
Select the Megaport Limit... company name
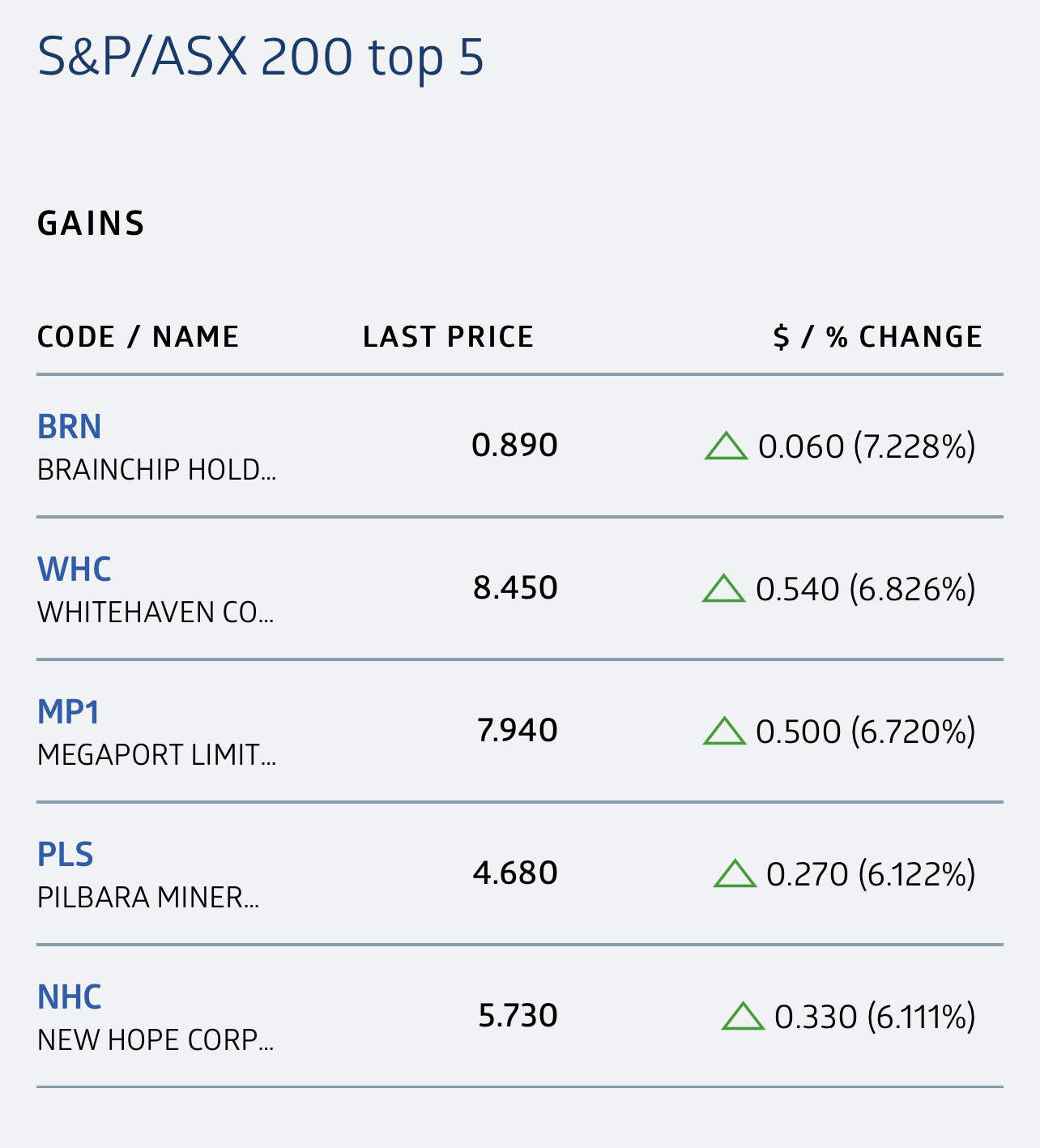coord(157,755)
